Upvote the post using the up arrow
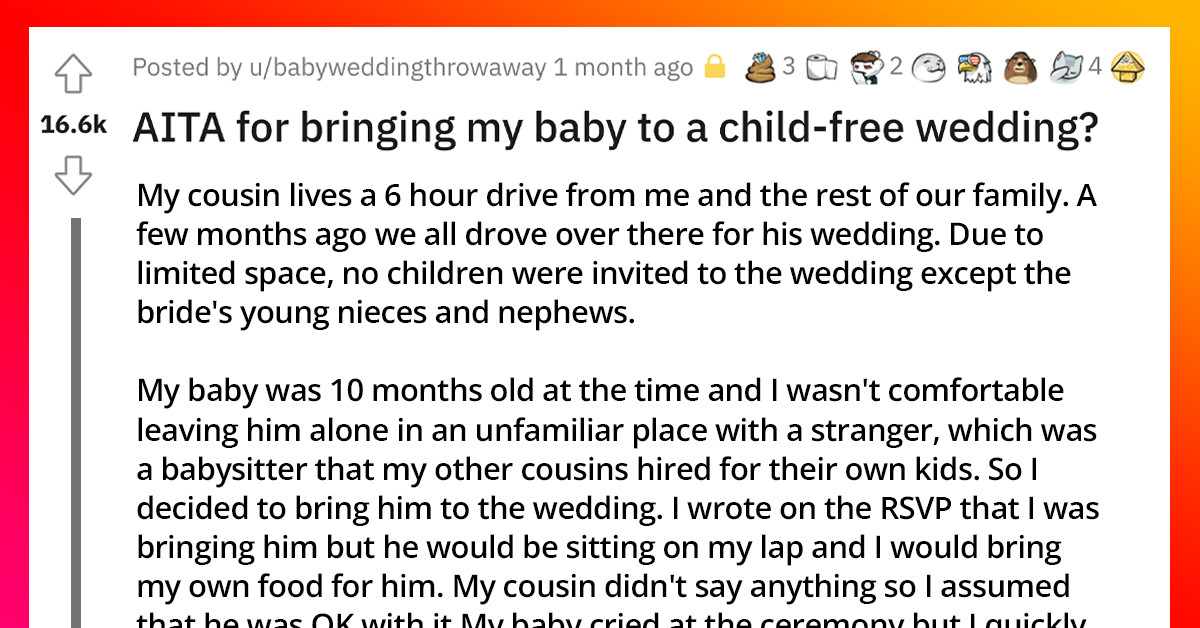This screenshot has height=628, width=1200. pos(72,72)
